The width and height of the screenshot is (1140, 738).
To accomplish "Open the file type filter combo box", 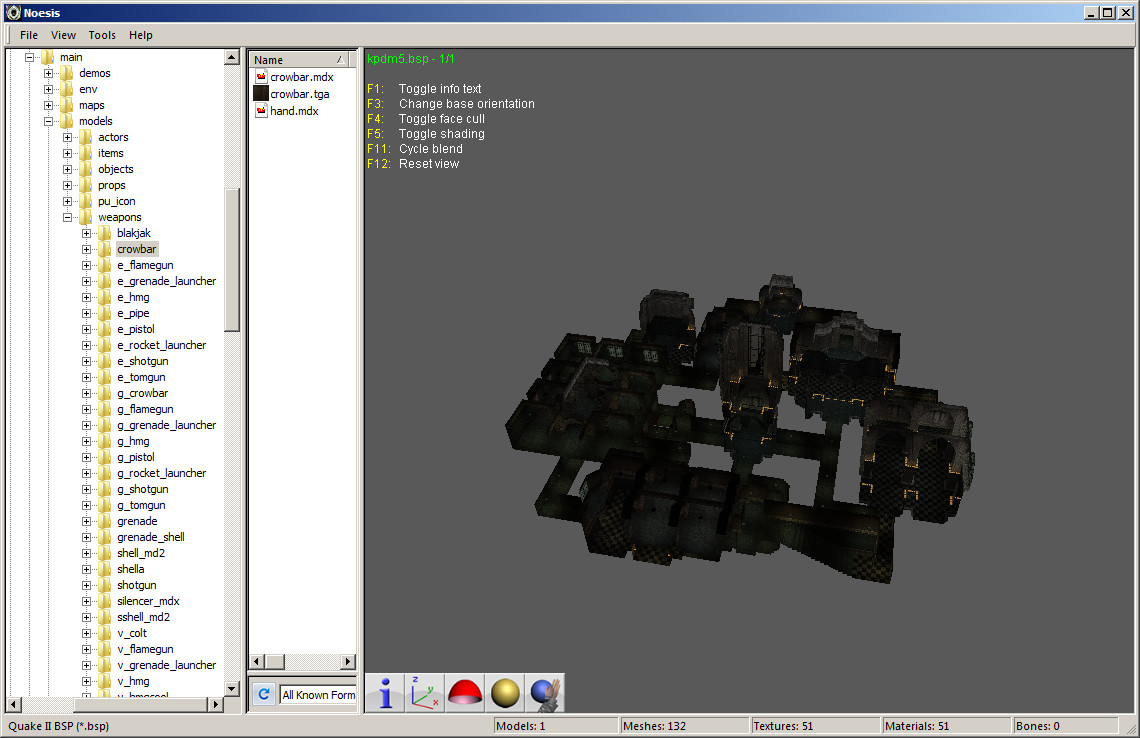I will click(318, 694).
